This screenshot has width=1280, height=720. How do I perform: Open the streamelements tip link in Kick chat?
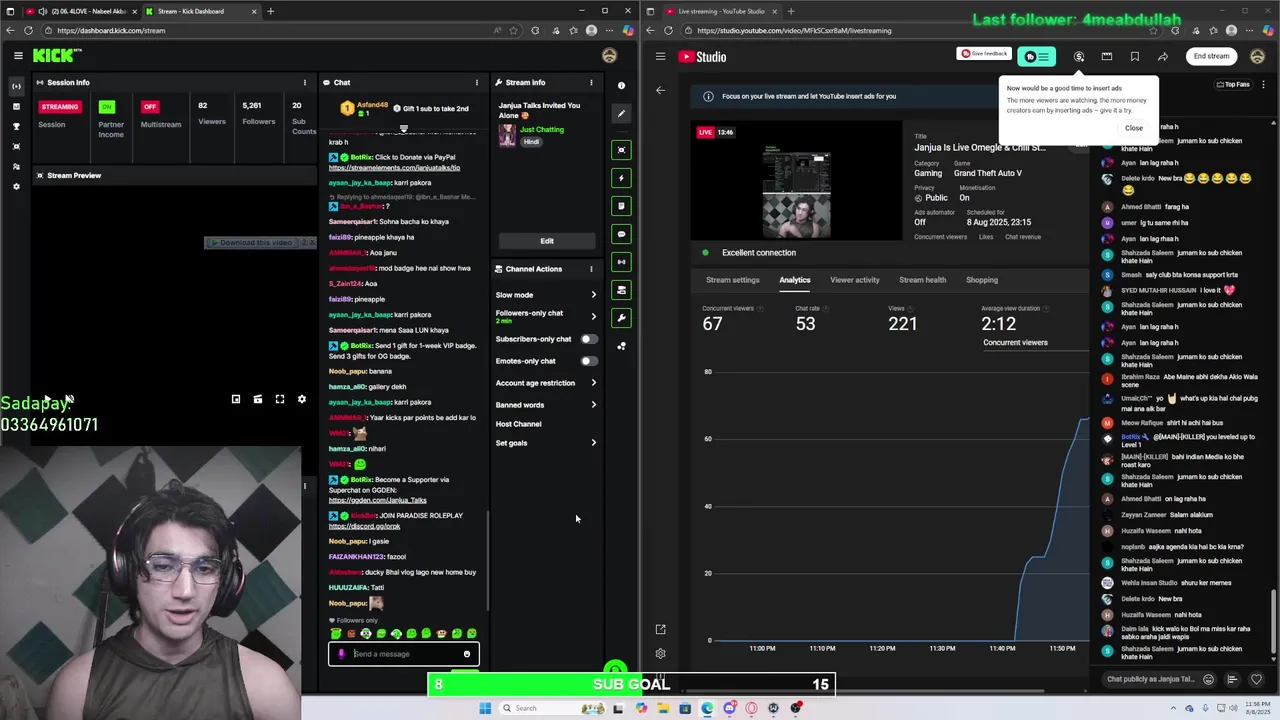394,168
